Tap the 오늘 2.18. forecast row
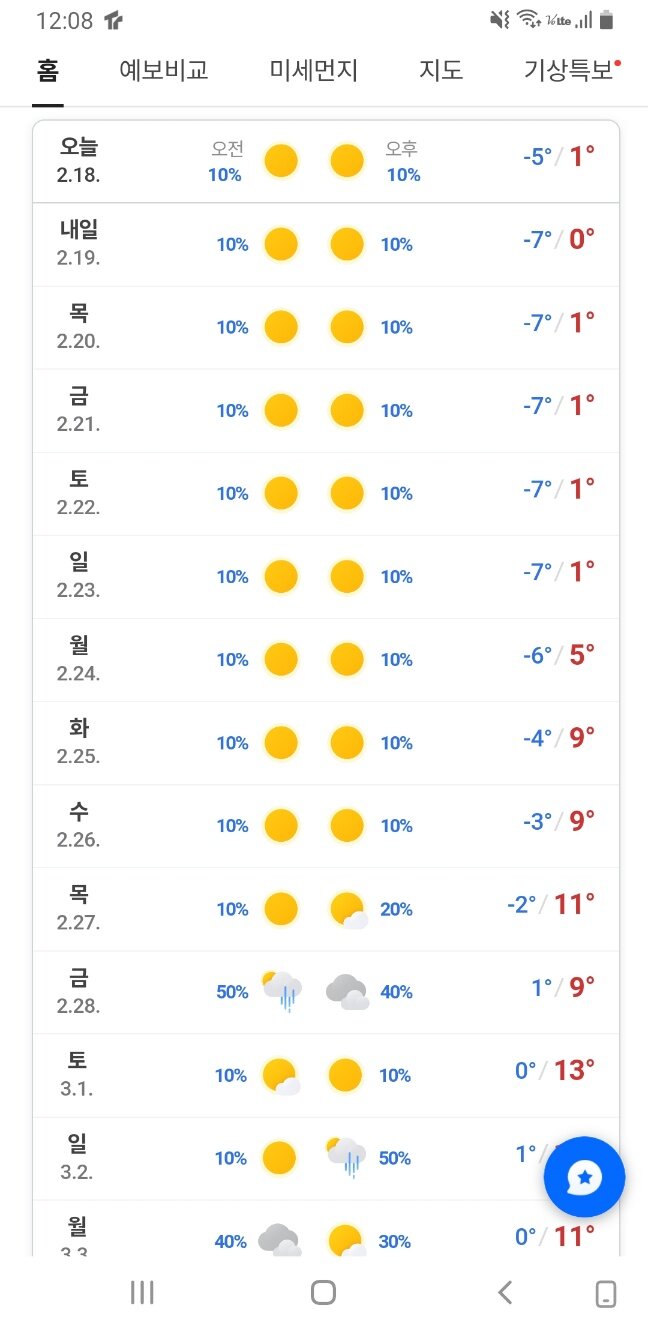 tap(326, 161)
